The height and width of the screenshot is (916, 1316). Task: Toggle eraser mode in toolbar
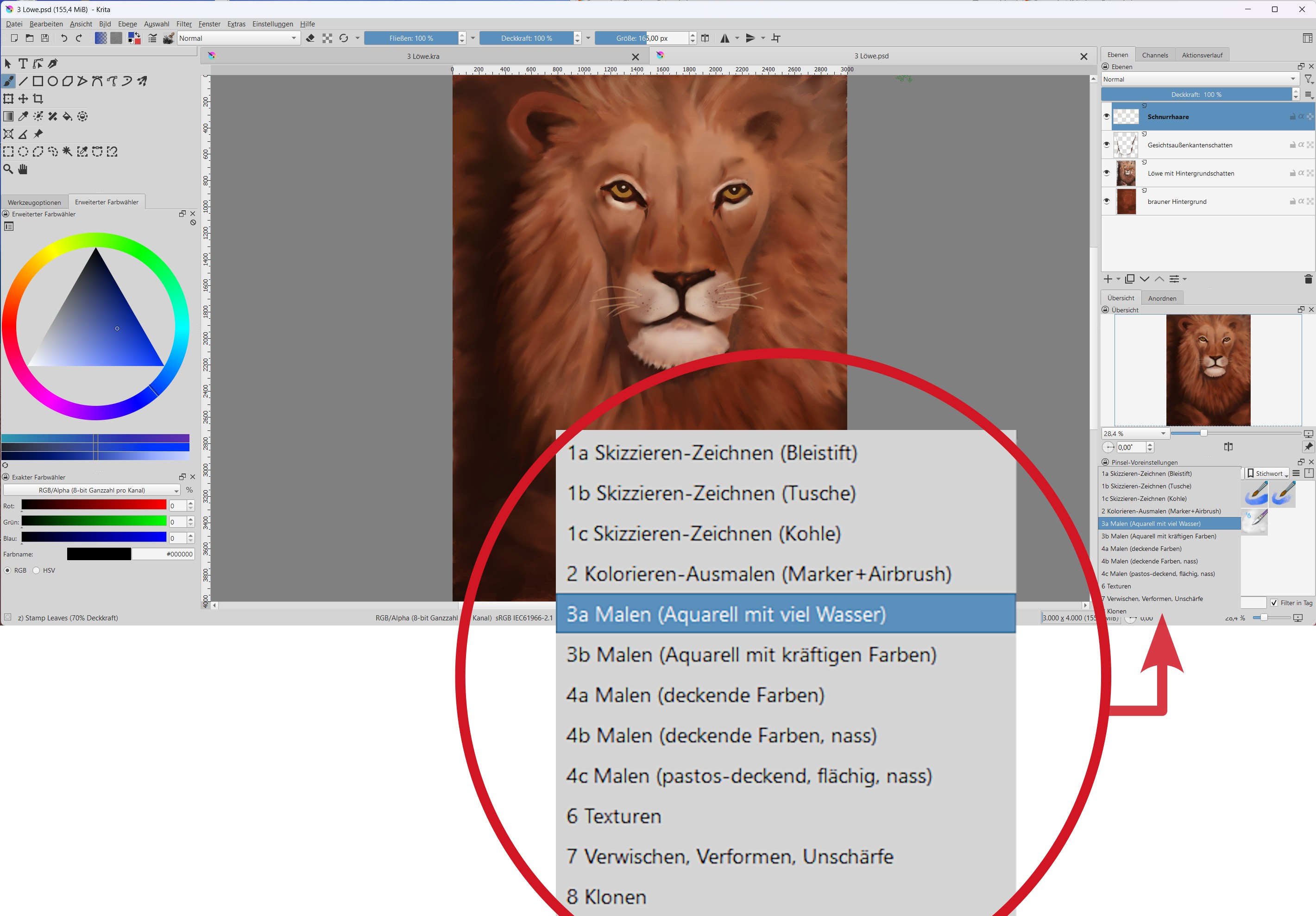coord(310,38)
